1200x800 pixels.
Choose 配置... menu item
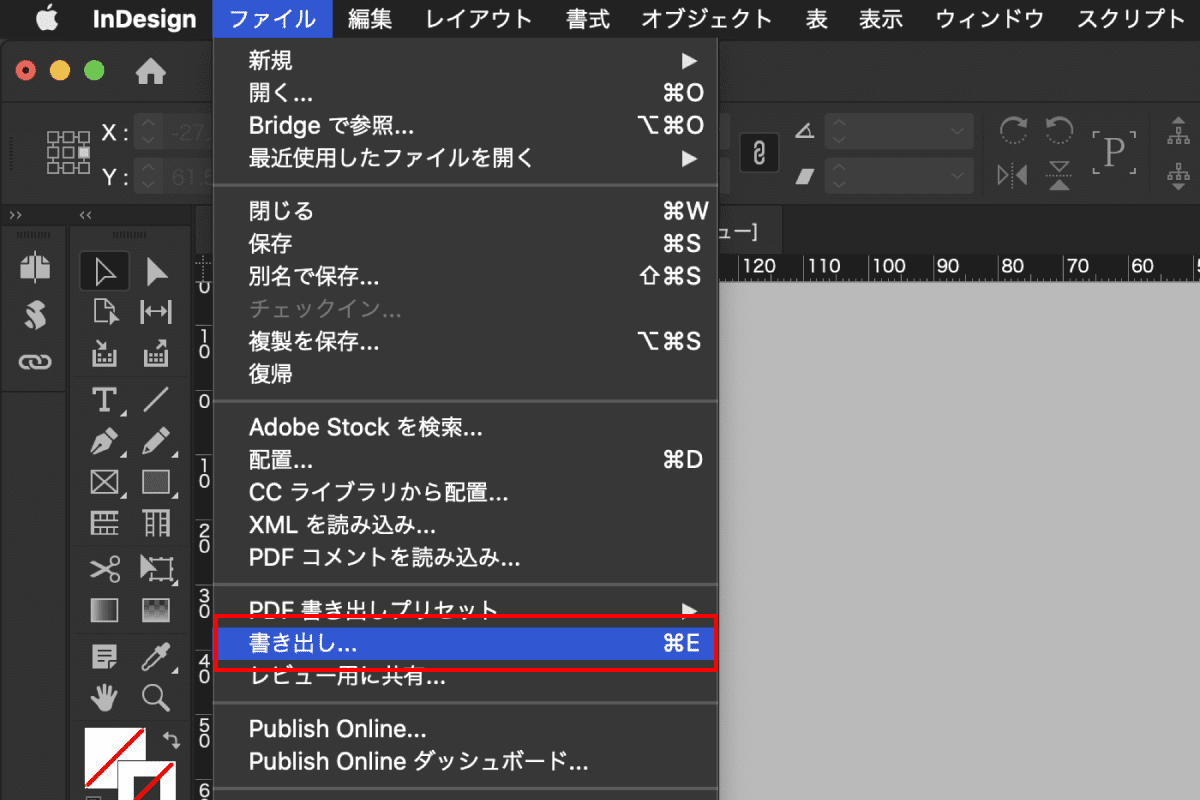pos(466,460)
